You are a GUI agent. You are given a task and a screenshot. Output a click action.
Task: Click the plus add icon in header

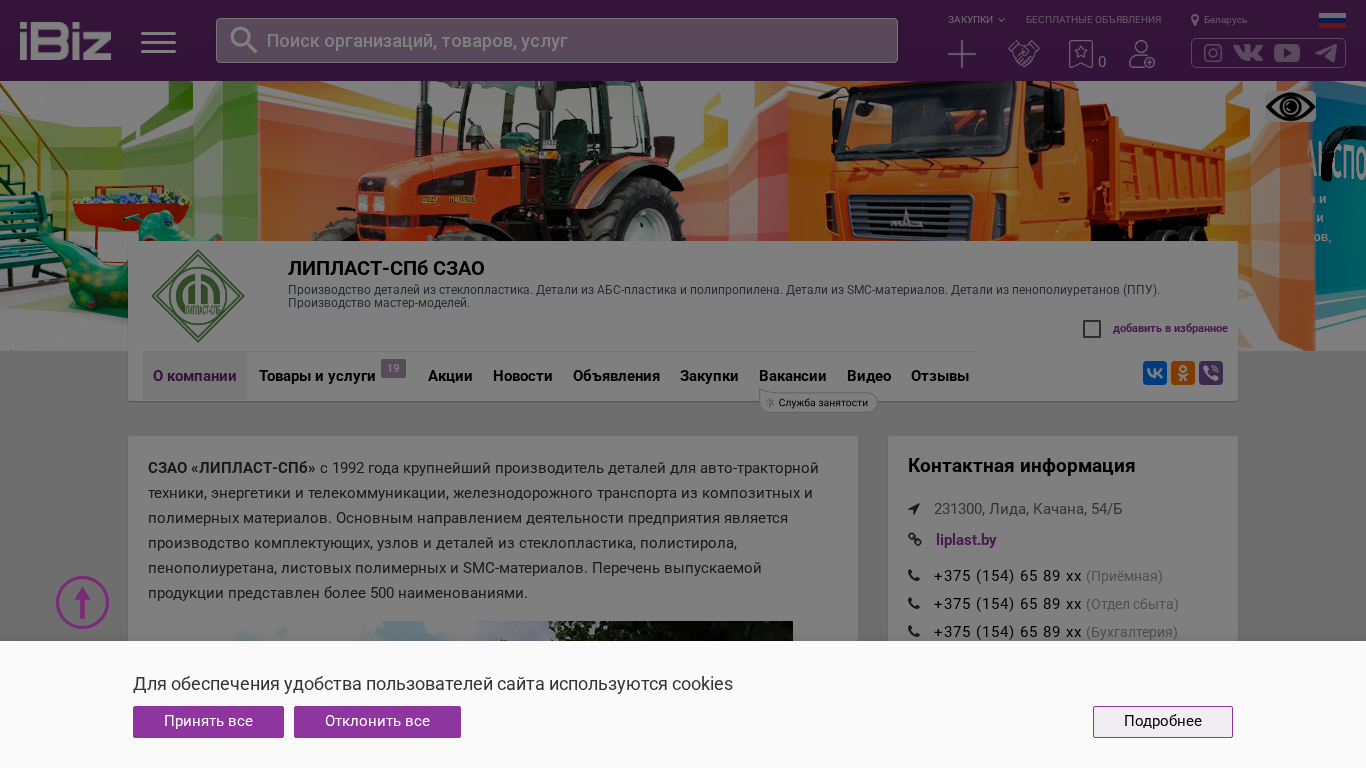pos(962,54)
